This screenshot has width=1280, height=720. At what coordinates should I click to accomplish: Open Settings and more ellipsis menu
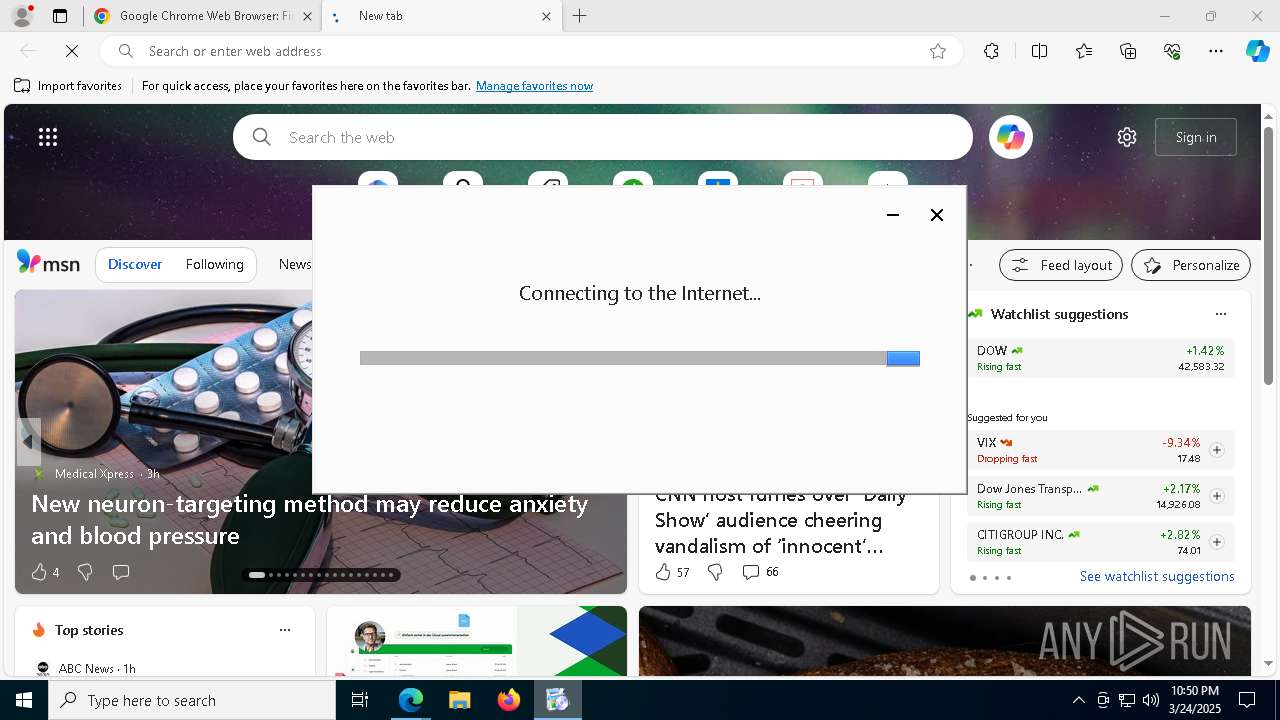click(1216, 51)
